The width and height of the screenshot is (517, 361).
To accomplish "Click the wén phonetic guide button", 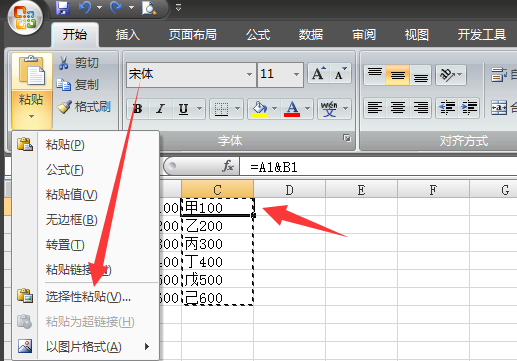I will point(329,108).
